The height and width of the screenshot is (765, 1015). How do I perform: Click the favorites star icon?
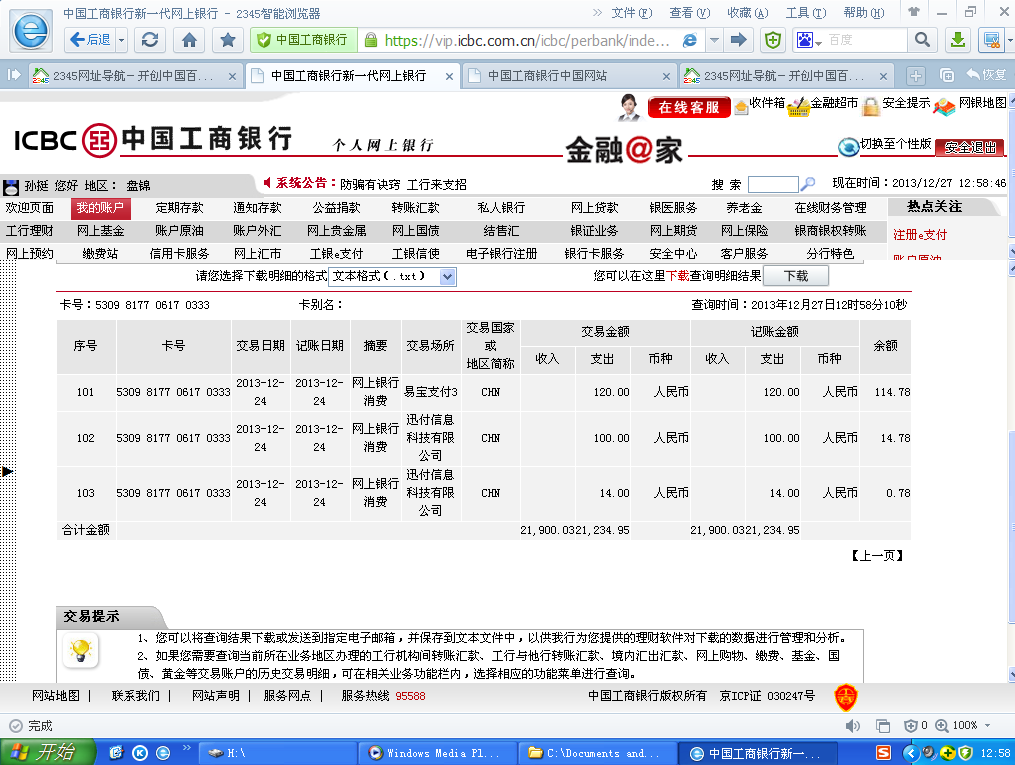coord(228,40)
